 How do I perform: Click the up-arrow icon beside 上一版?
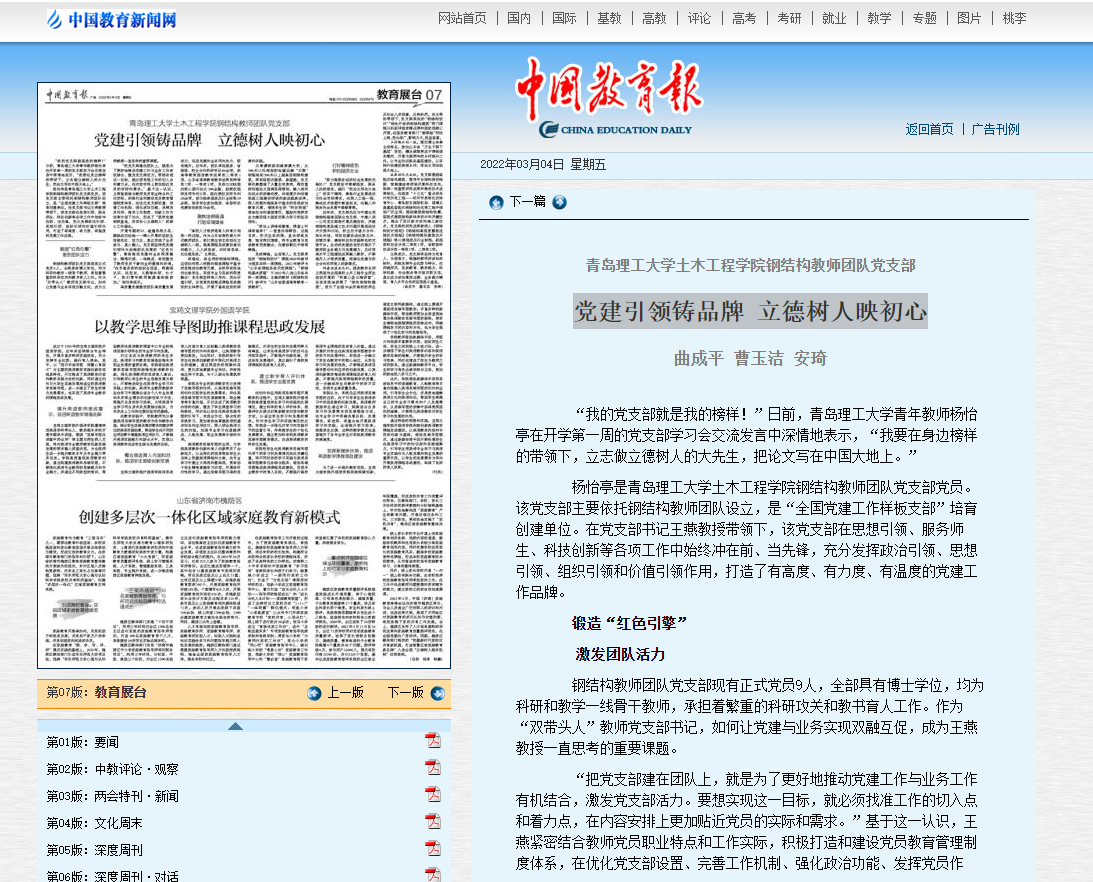click(x=314, y=693)
